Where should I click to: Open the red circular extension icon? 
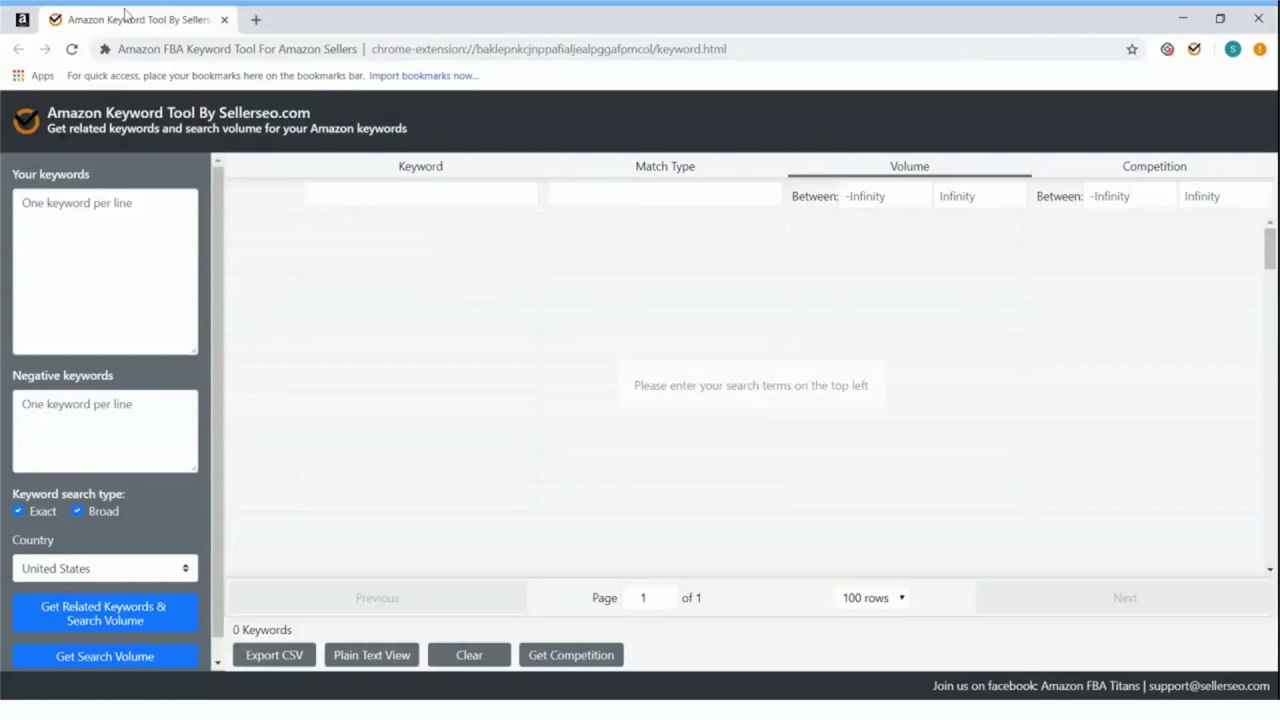point(1167,49)
